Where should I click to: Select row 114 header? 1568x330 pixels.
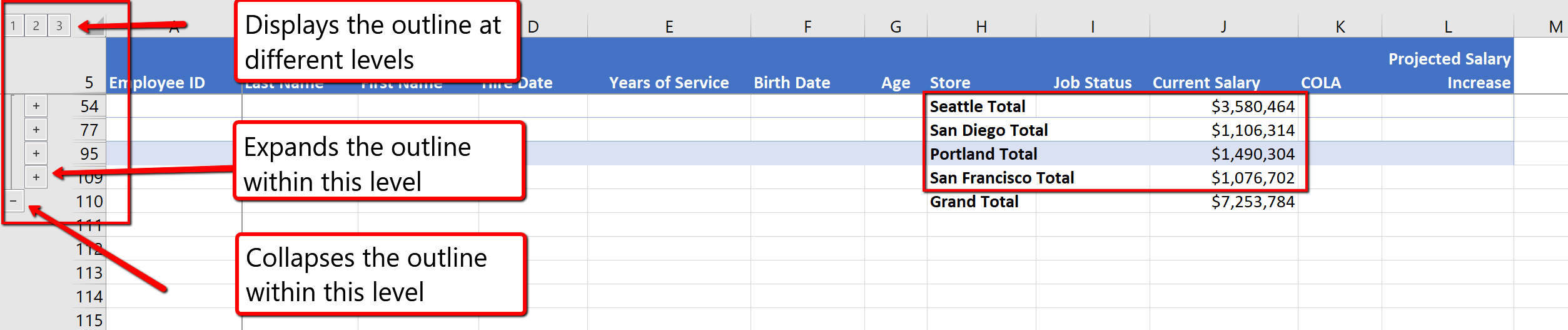[x=89, y=297]
